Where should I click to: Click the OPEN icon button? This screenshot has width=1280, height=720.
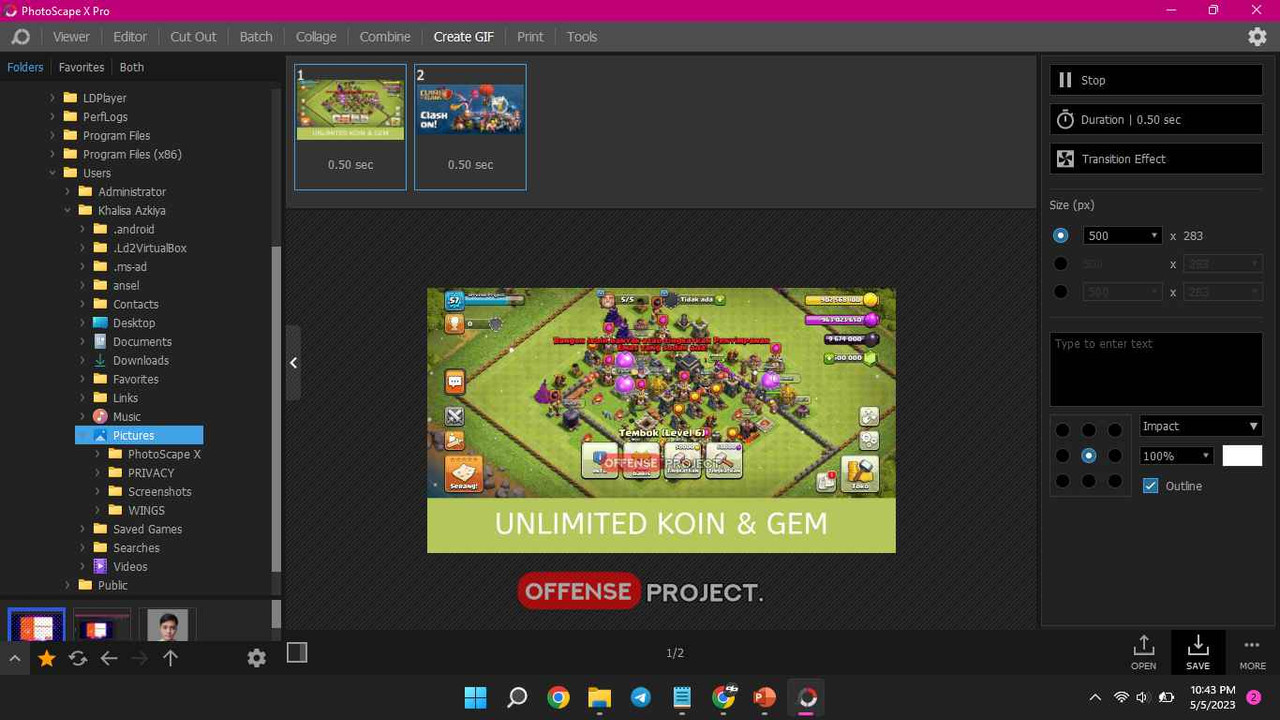click(x=1144, y=652)
